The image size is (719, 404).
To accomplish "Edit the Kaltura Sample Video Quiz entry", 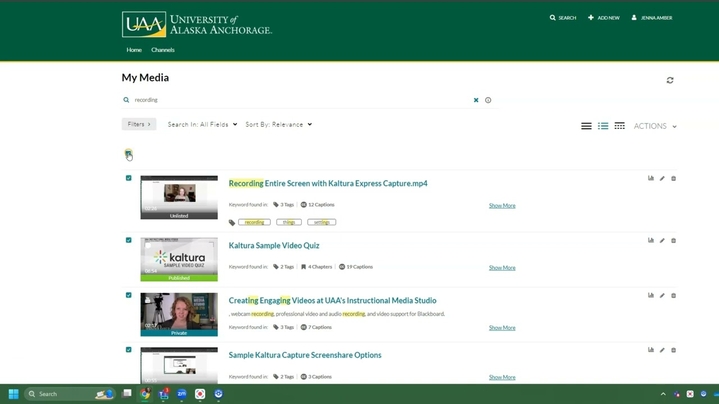I will (x=662, y=240).
